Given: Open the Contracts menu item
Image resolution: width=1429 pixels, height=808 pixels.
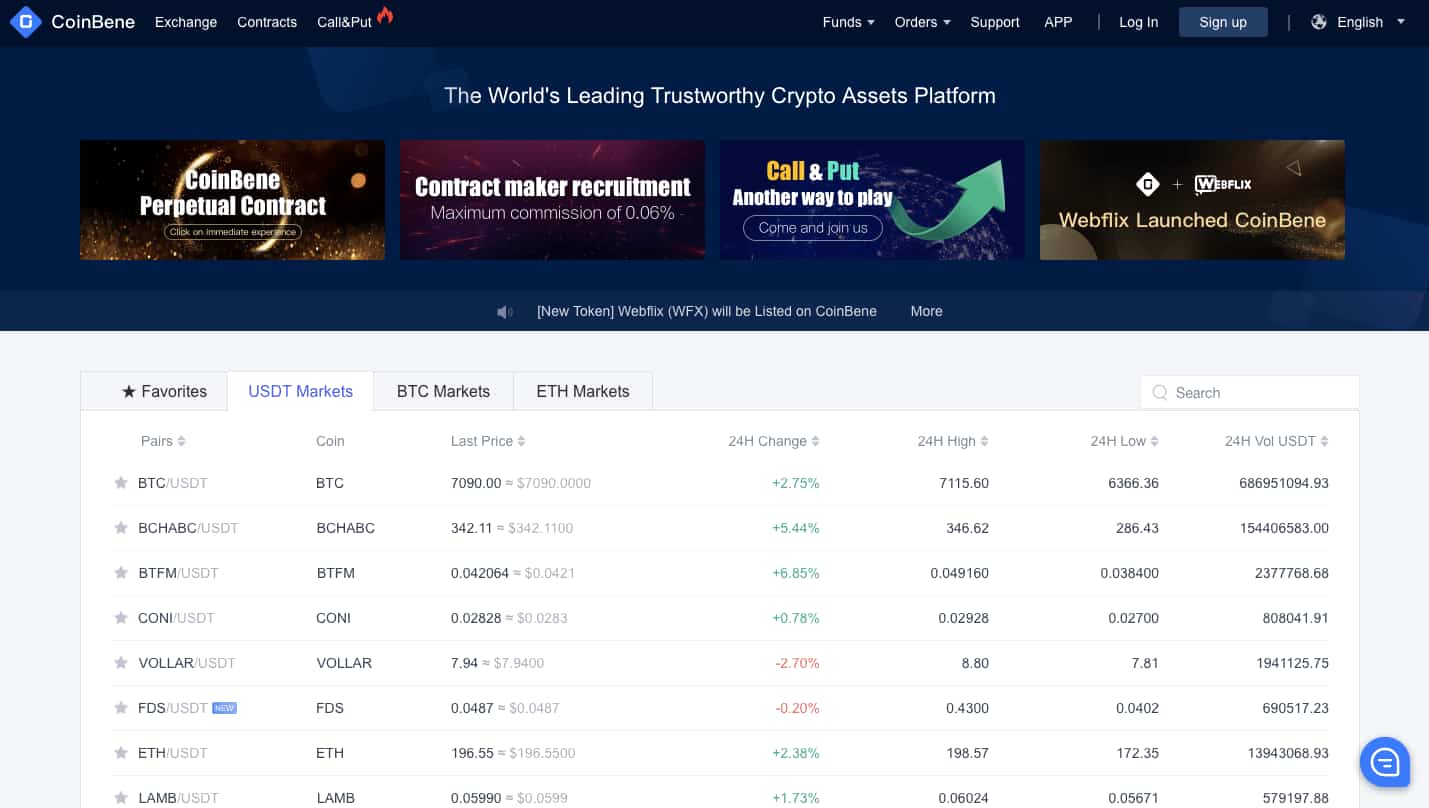Looking at the screenshot, I should [267, 22].
